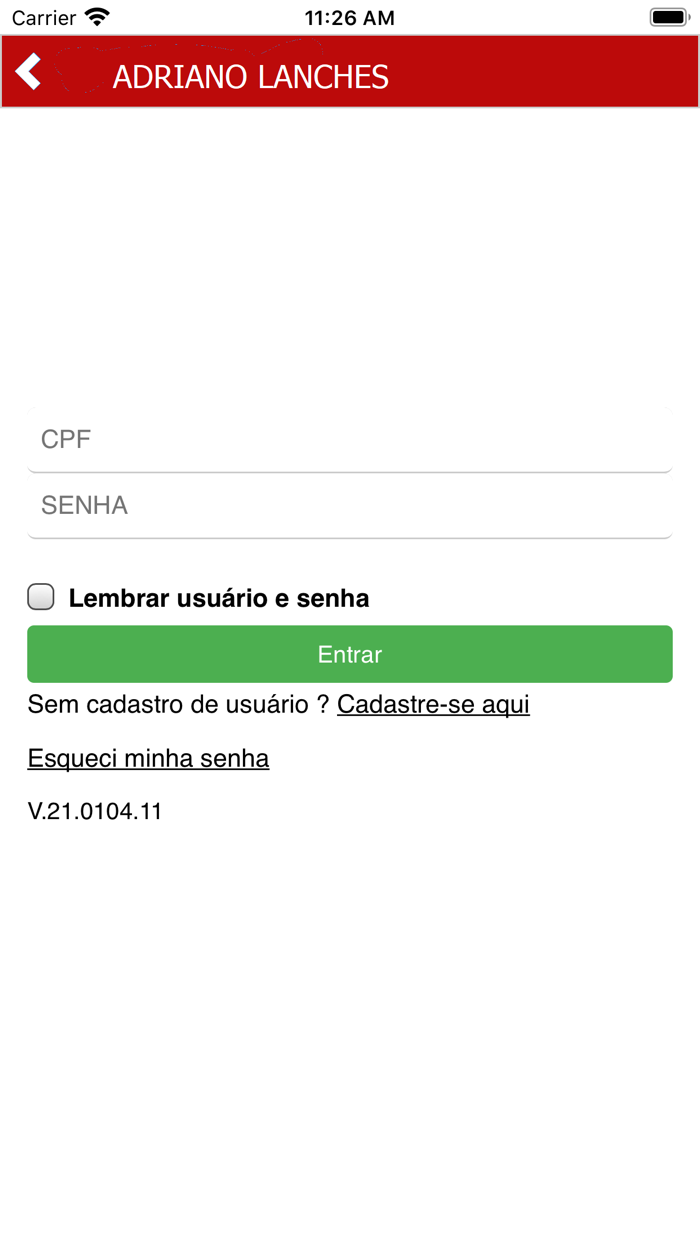Viewport: 700px width, 1244px height.
Task: Tap the green Entrar button label
Action: pyautogui.click(x=349, y=653)
